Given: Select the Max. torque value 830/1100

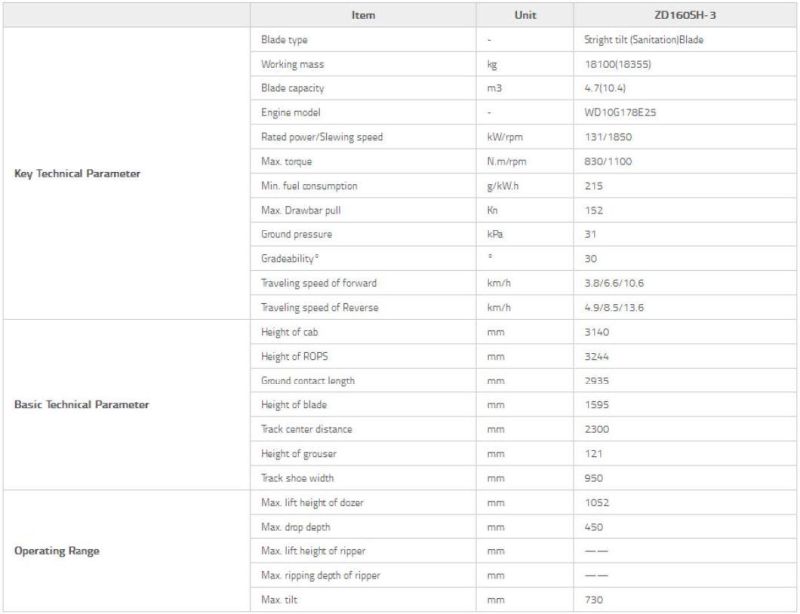Looking at the screenshot, I should coord(608,161).
